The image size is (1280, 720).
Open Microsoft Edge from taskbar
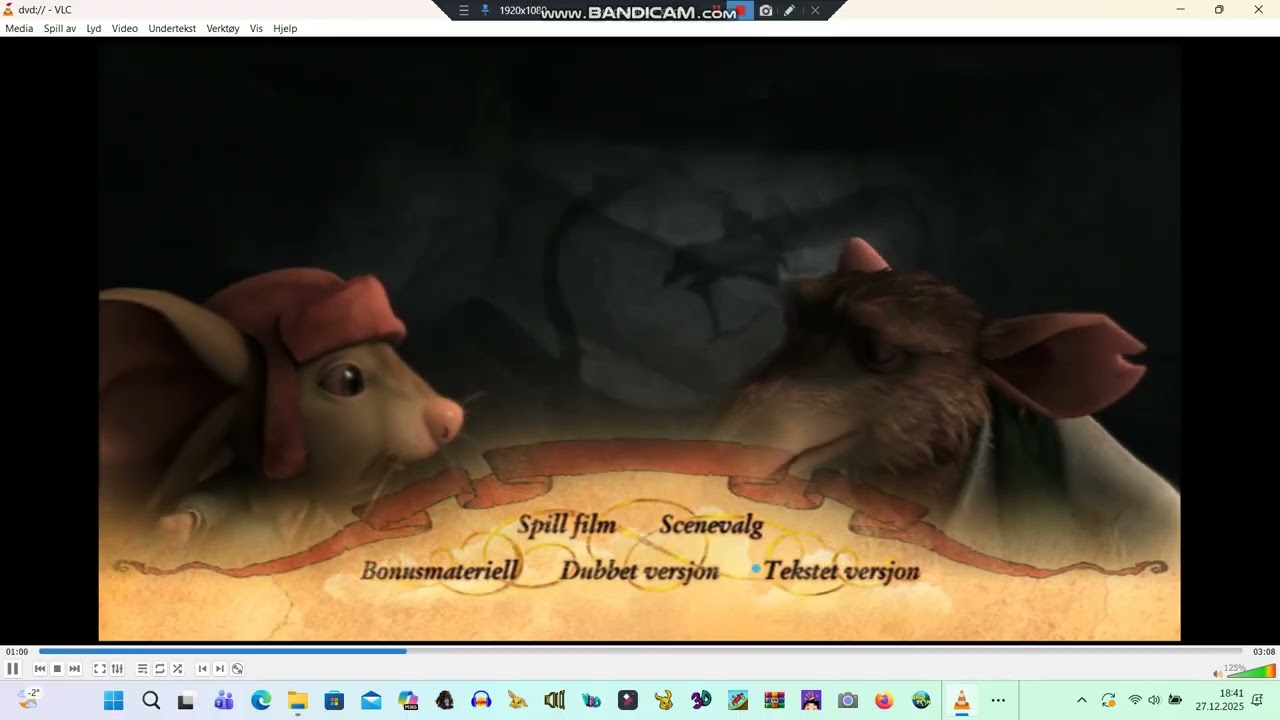click(x=261, y=700)
